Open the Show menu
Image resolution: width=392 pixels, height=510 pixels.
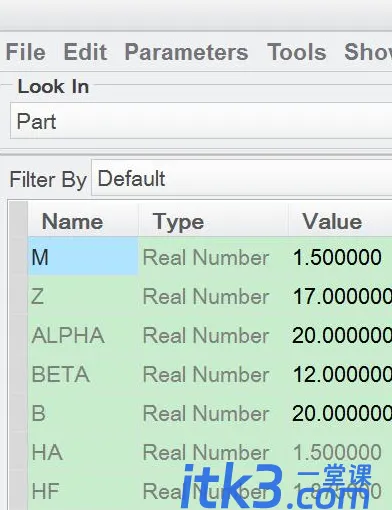coord(368,52)
